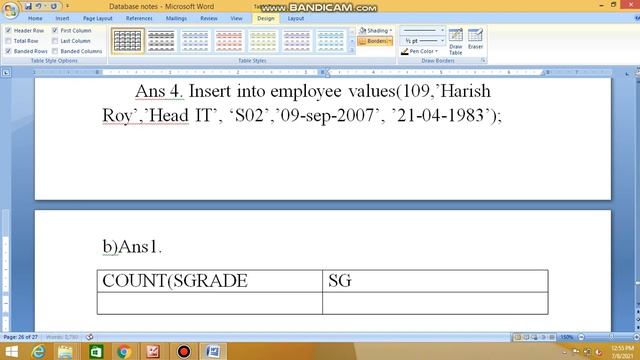Apply the green Light Shading Accent 3 style
Screen dimensions: 640x360
pyautogui.click(x=263, y=41)
